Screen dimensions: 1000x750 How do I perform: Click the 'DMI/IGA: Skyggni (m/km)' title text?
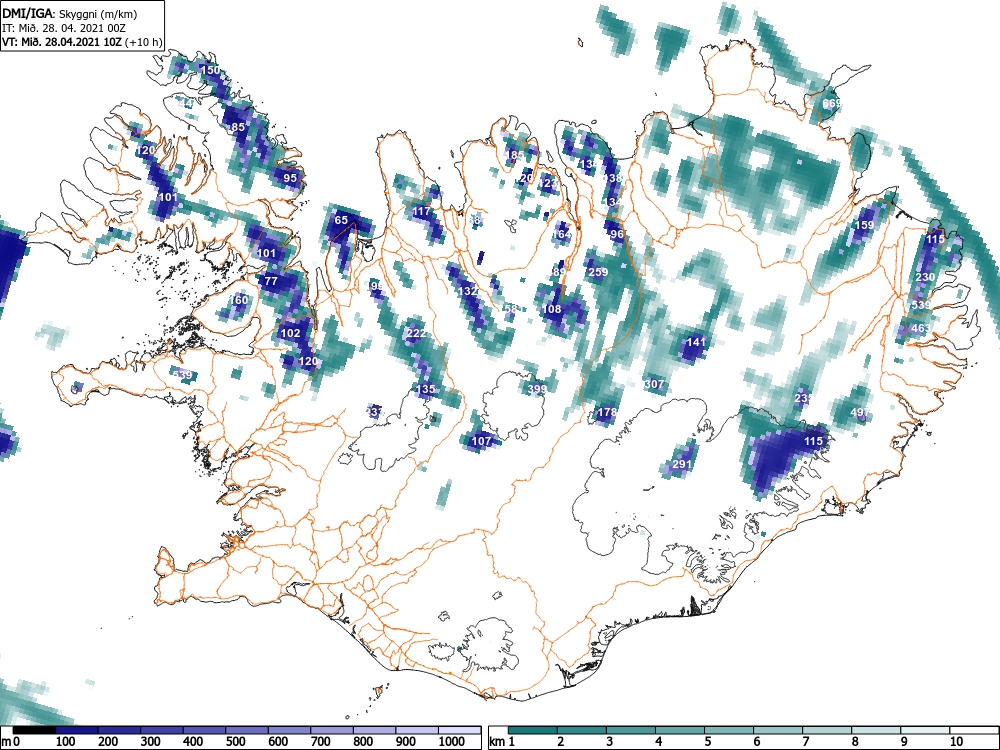click(x=70, y=13)
